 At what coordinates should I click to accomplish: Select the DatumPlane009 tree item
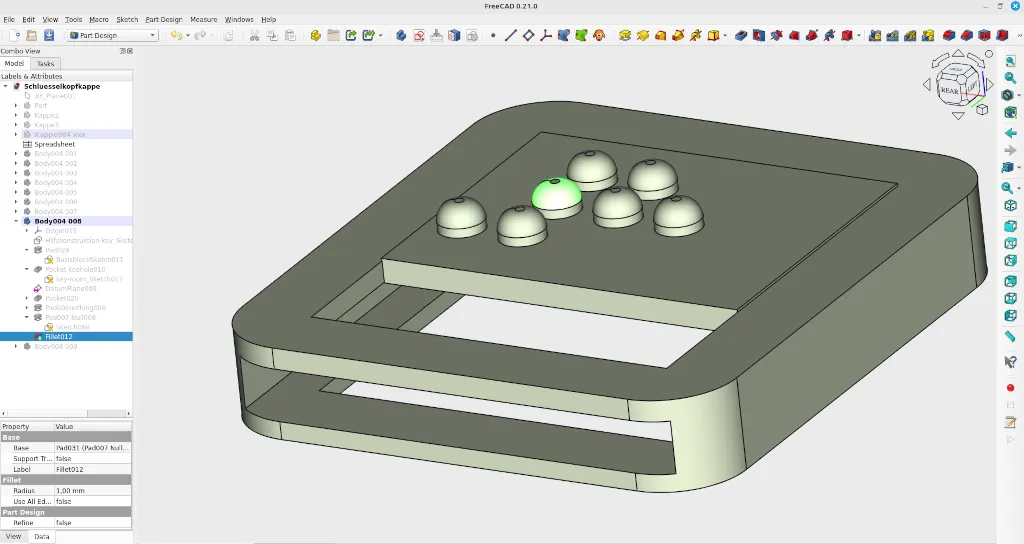[71, 288]
